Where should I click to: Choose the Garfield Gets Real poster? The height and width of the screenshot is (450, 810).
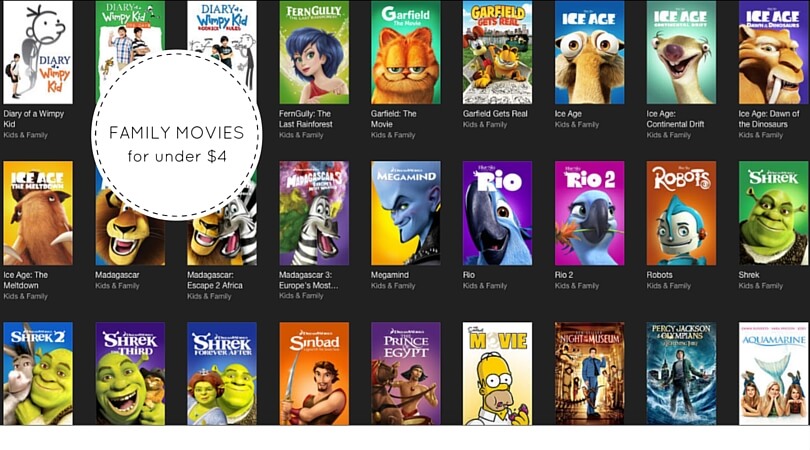[x=497, y=52]
